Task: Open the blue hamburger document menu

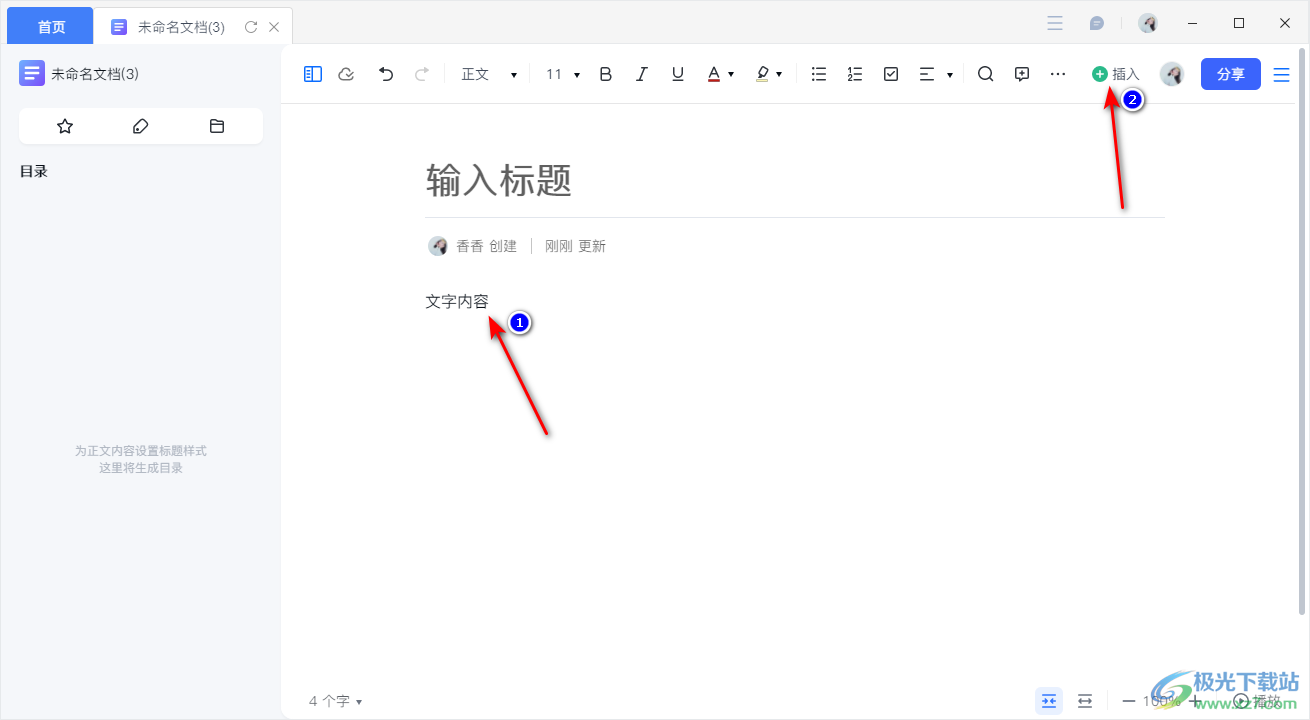Action: click(x=1282, y=74)
